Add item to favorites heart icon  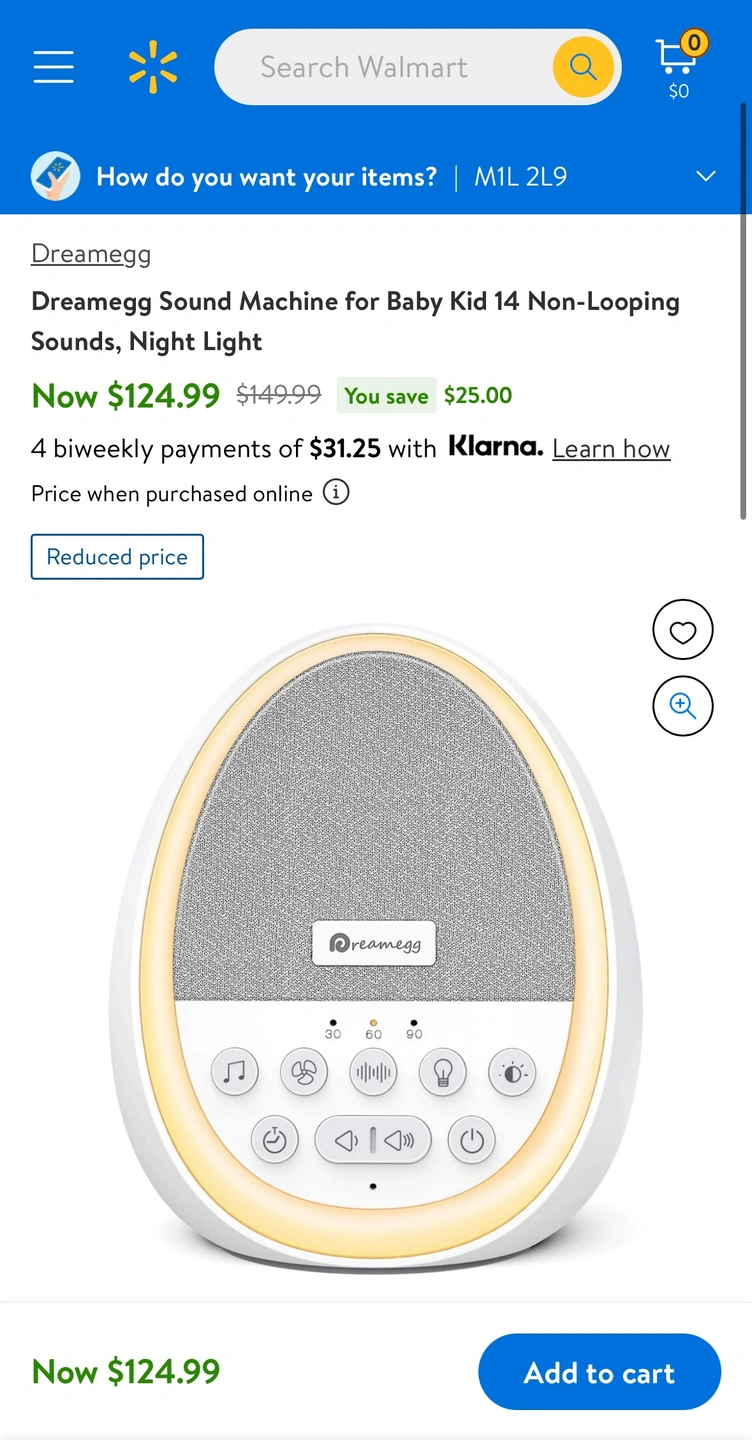coord(682,631)
